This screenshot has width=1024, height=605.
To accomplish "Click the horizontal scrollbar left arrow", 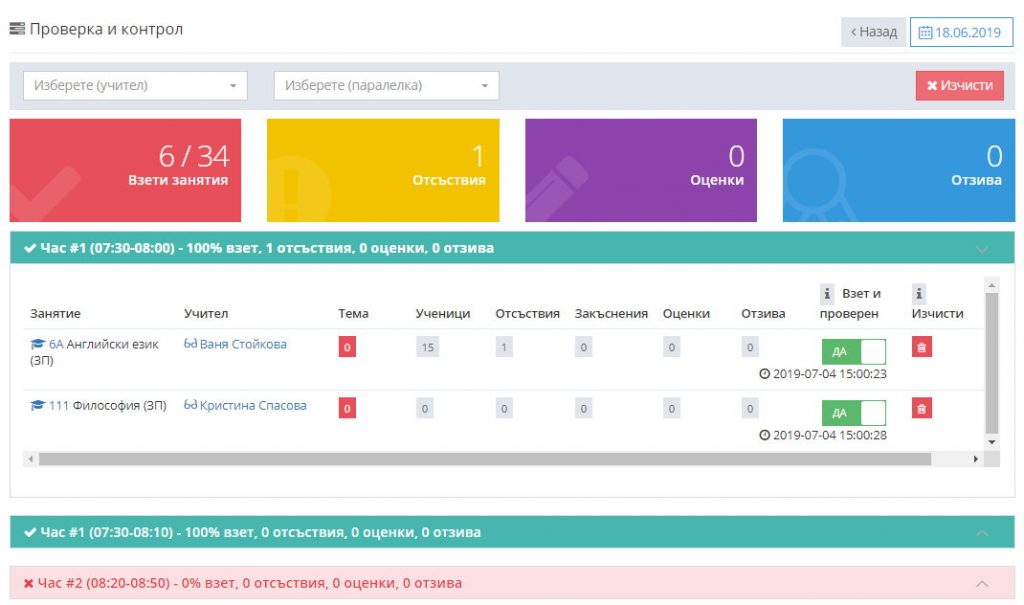I will click(x=31, y=459).
